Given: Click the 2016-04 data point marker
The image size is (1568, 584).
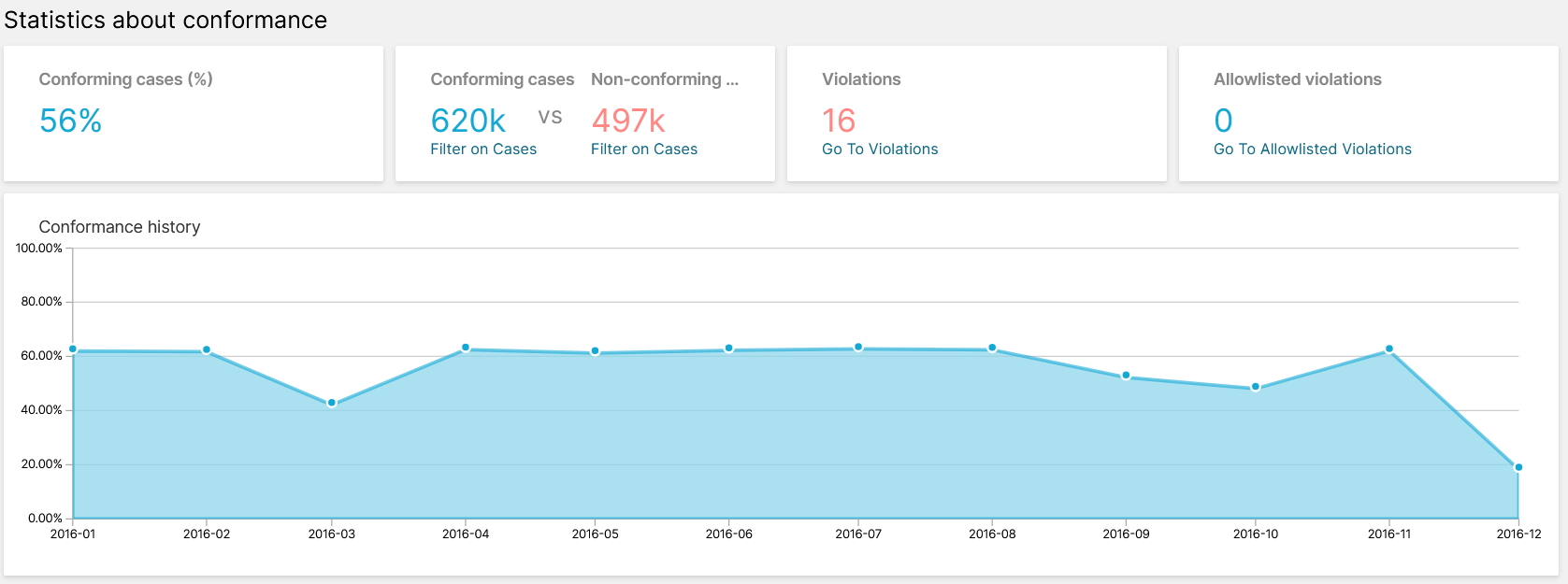Looking at the screenshot, I should [466, 348].
